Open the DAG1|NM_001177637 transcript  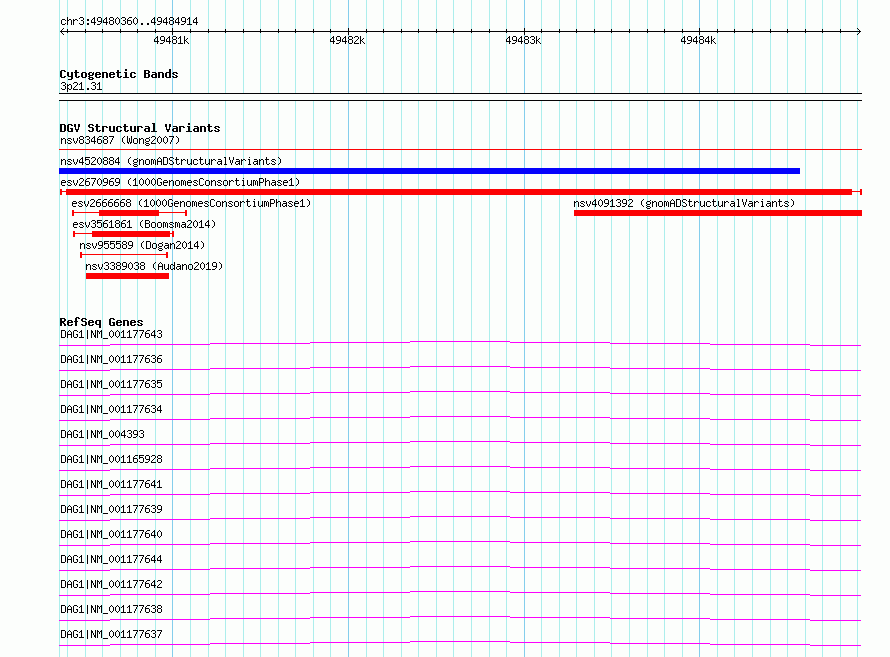coord(111,634)
